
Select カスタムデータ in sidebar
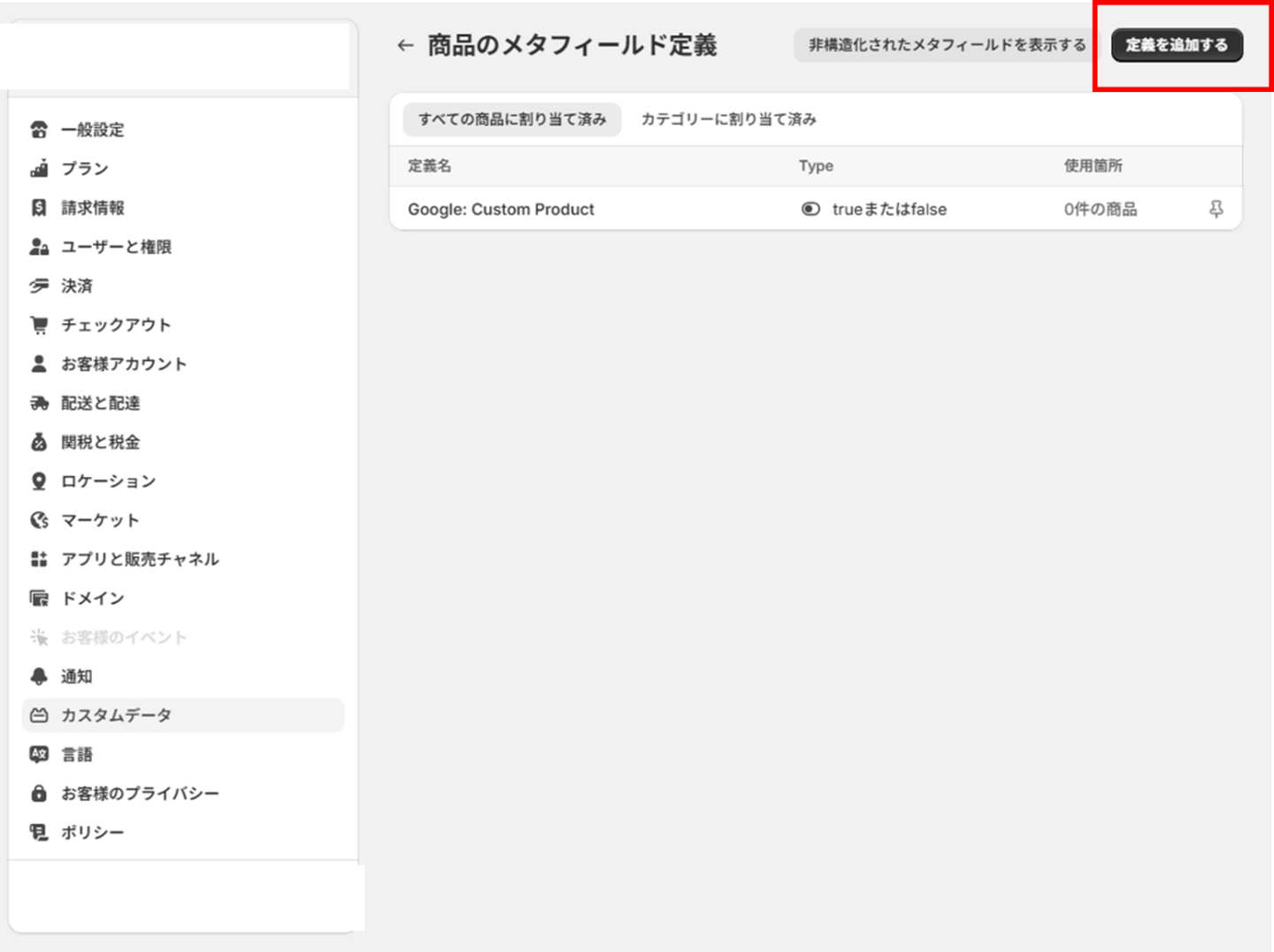click(x=182, y=716)
